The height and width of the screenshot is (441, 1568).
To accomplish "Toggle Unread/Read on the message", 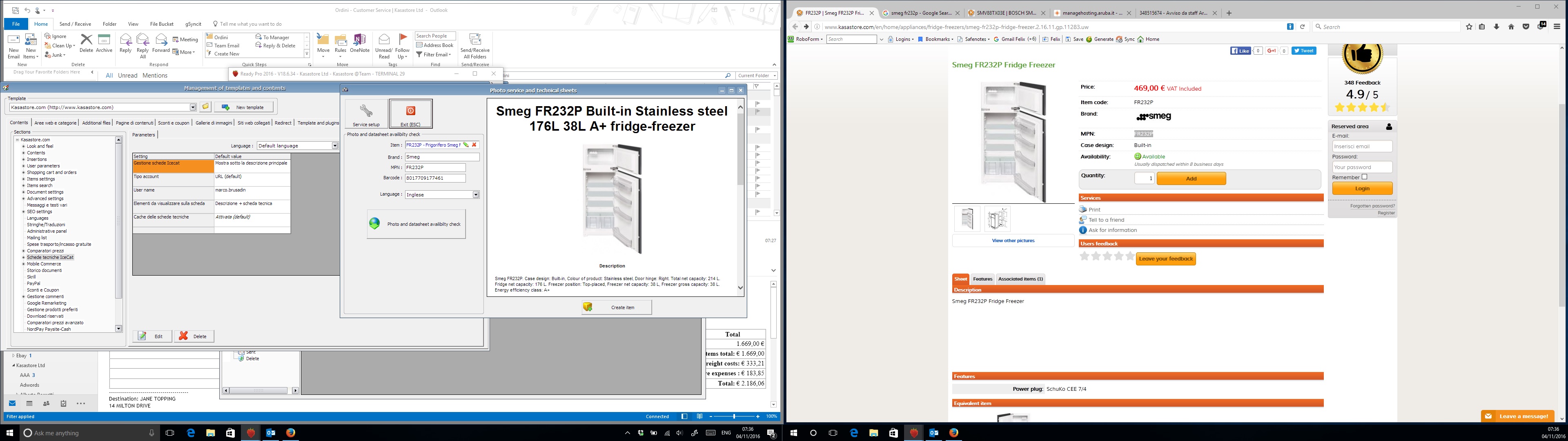I will pos(384,46).
